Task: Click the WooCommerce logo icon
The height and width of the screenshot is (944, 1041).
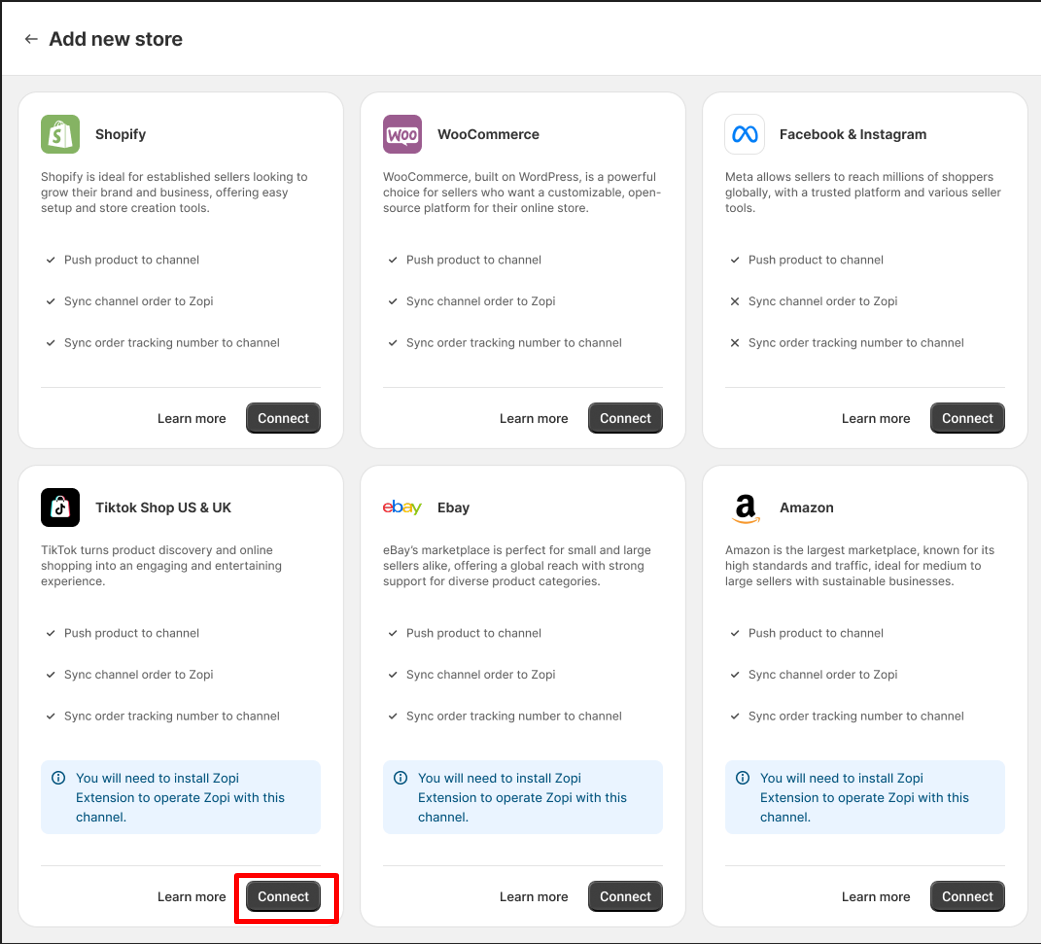Action: click(x=402, y=134)
